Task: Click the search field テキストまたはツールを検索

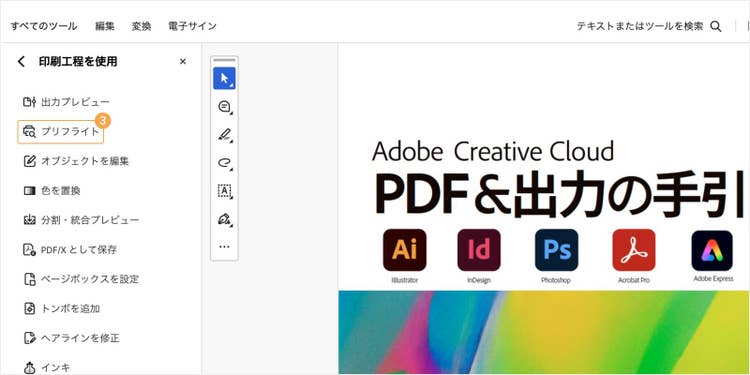Action: pos(640,26)
